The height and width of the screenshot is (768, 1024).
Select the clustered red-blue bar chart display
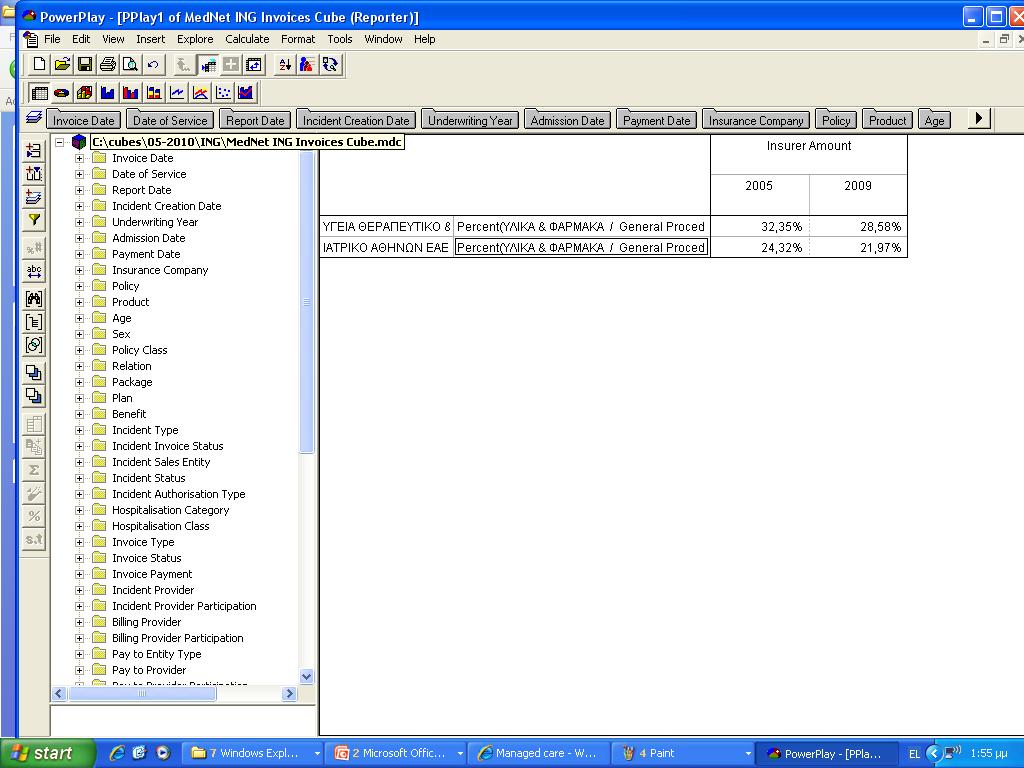(x=131, y=93)
